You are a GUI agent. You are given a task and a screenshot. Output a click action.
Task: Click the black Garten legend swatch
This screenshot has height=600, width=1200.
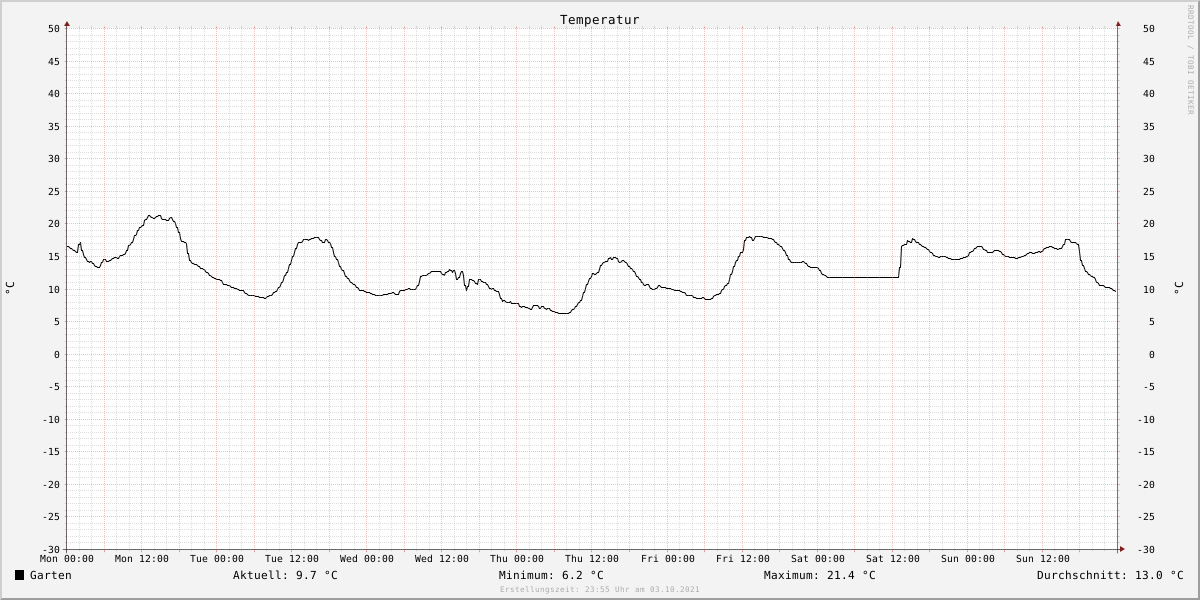(19, 575)
